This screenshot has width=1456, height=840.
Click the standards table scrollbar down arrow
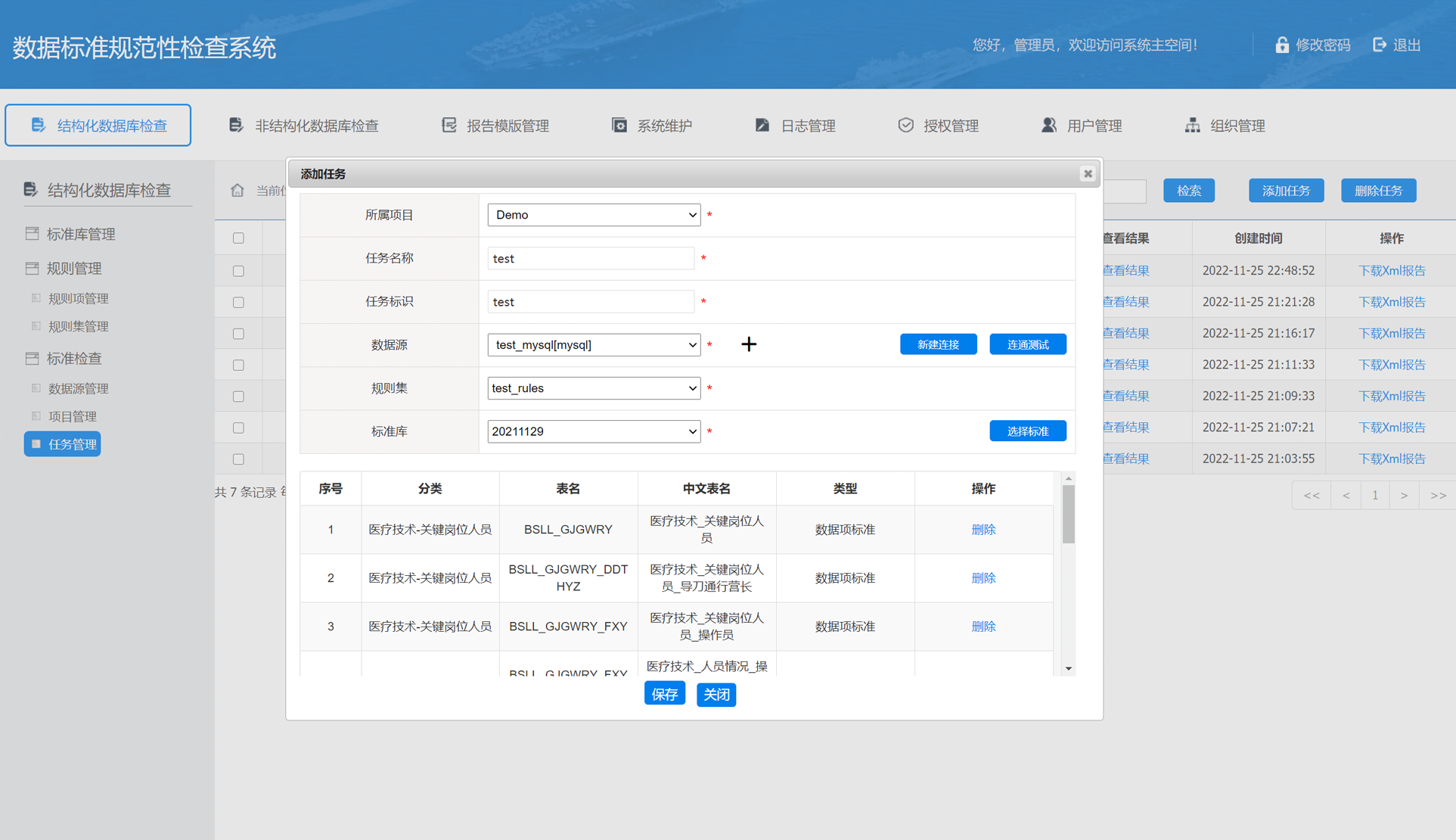pyautogui.click(x=1069, y=668)
